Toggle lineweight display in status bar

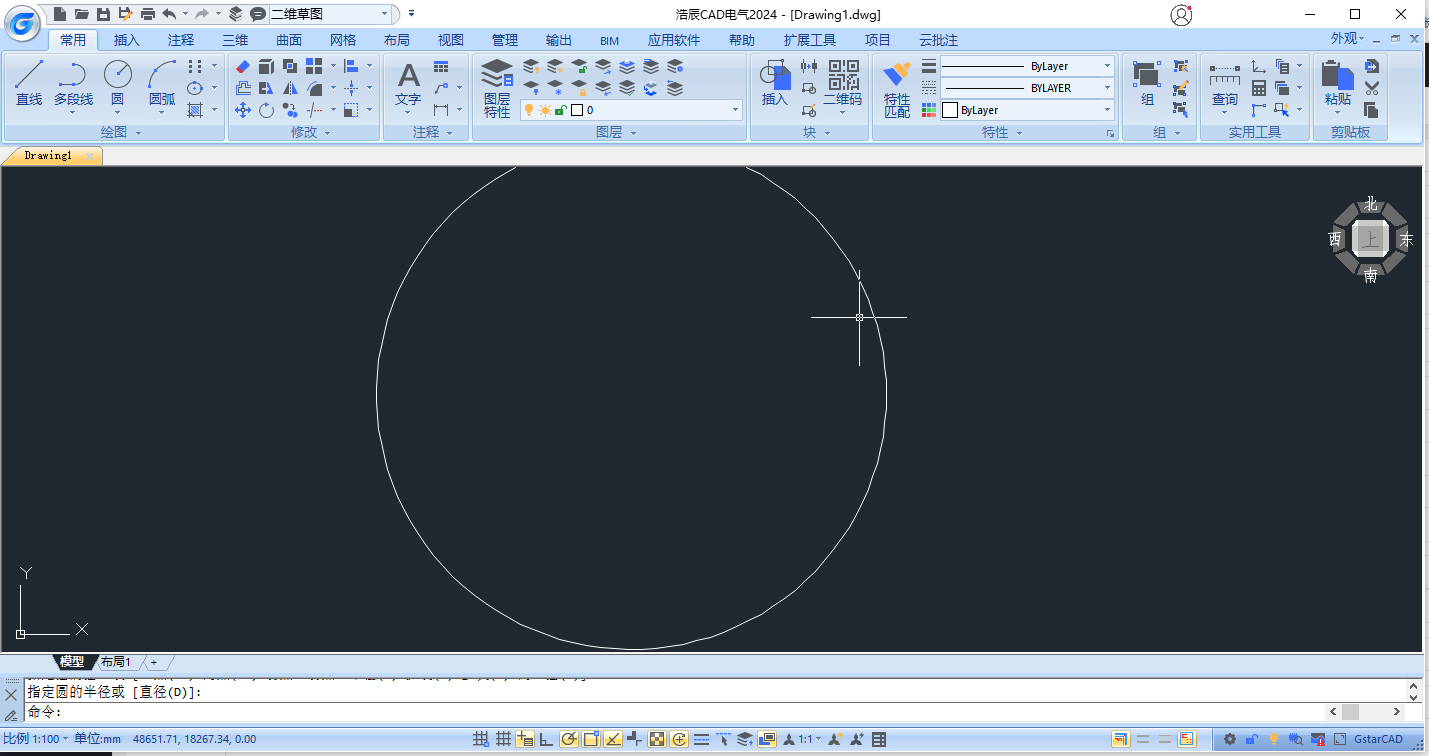click(x=701, y=740)
